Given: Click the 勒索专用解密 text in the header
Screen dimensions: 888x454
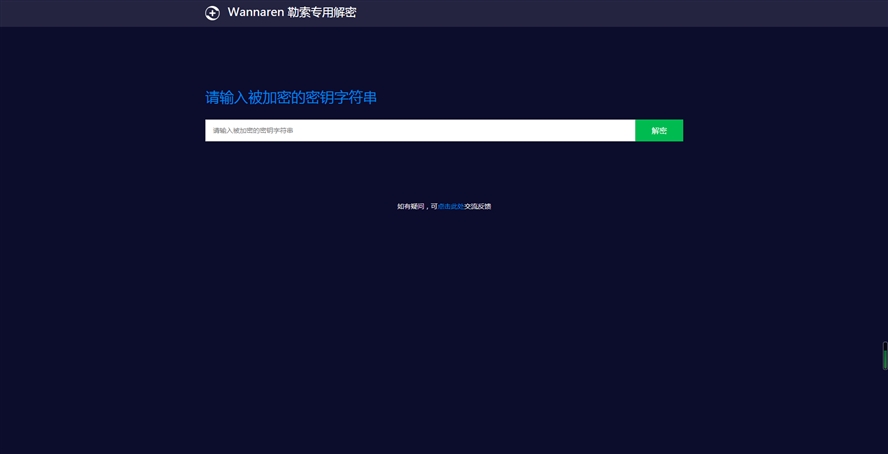Looking at the screenshot, I should pyautogui.click(x=322, y=13).
